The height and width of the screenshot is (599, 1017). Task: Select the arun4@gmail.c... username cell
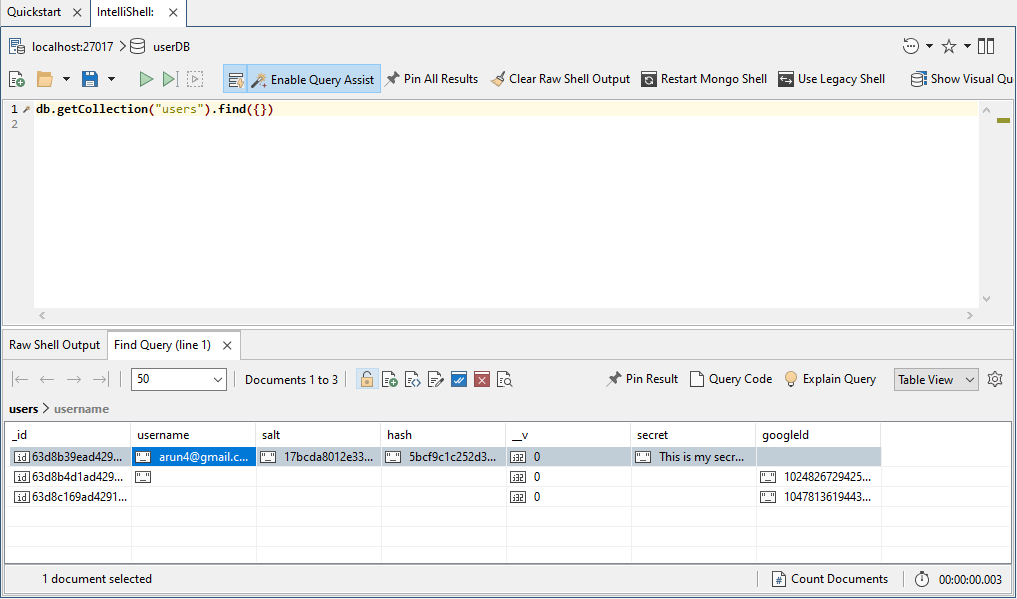click(193, 457)
